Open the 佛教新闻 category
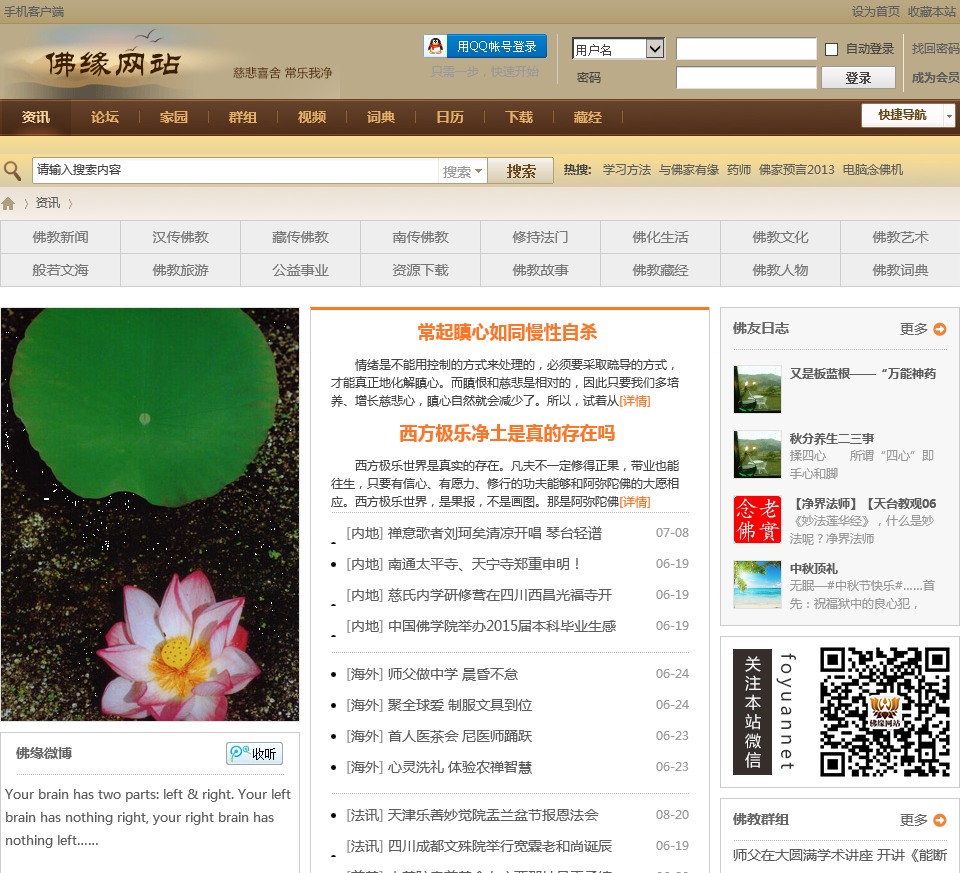The width and height of the screenshot is (960, 873). [x=60, y=237]
